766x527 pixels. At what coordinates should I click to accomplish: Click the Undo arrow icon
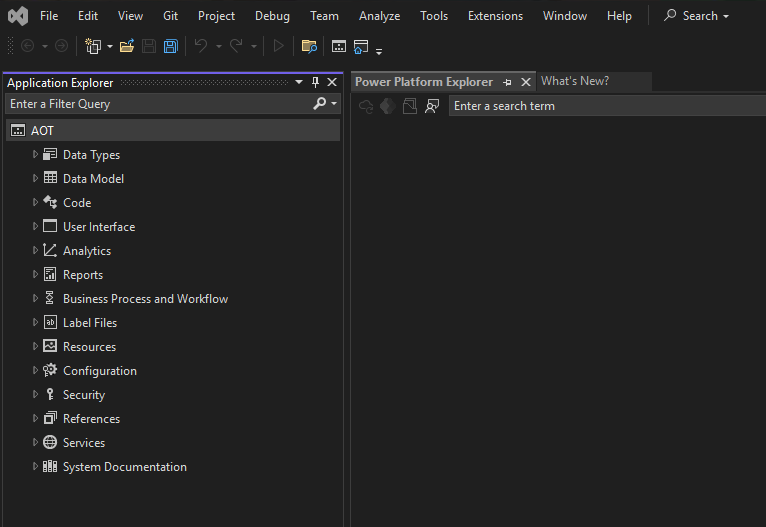[201, 46]
